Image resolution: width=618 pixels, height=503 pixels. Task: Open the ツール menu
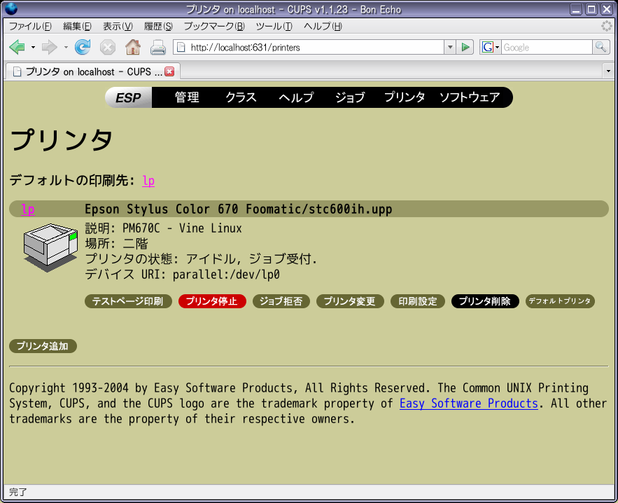click(274, 26)
